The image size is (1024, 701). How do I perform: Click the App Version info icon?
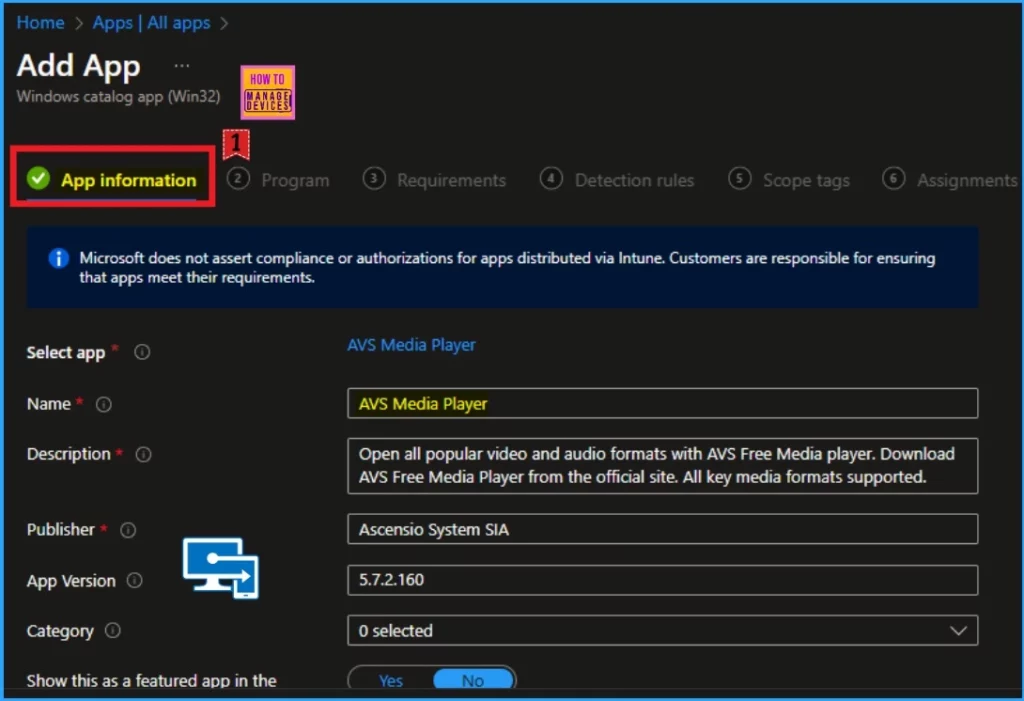(135, 581)
